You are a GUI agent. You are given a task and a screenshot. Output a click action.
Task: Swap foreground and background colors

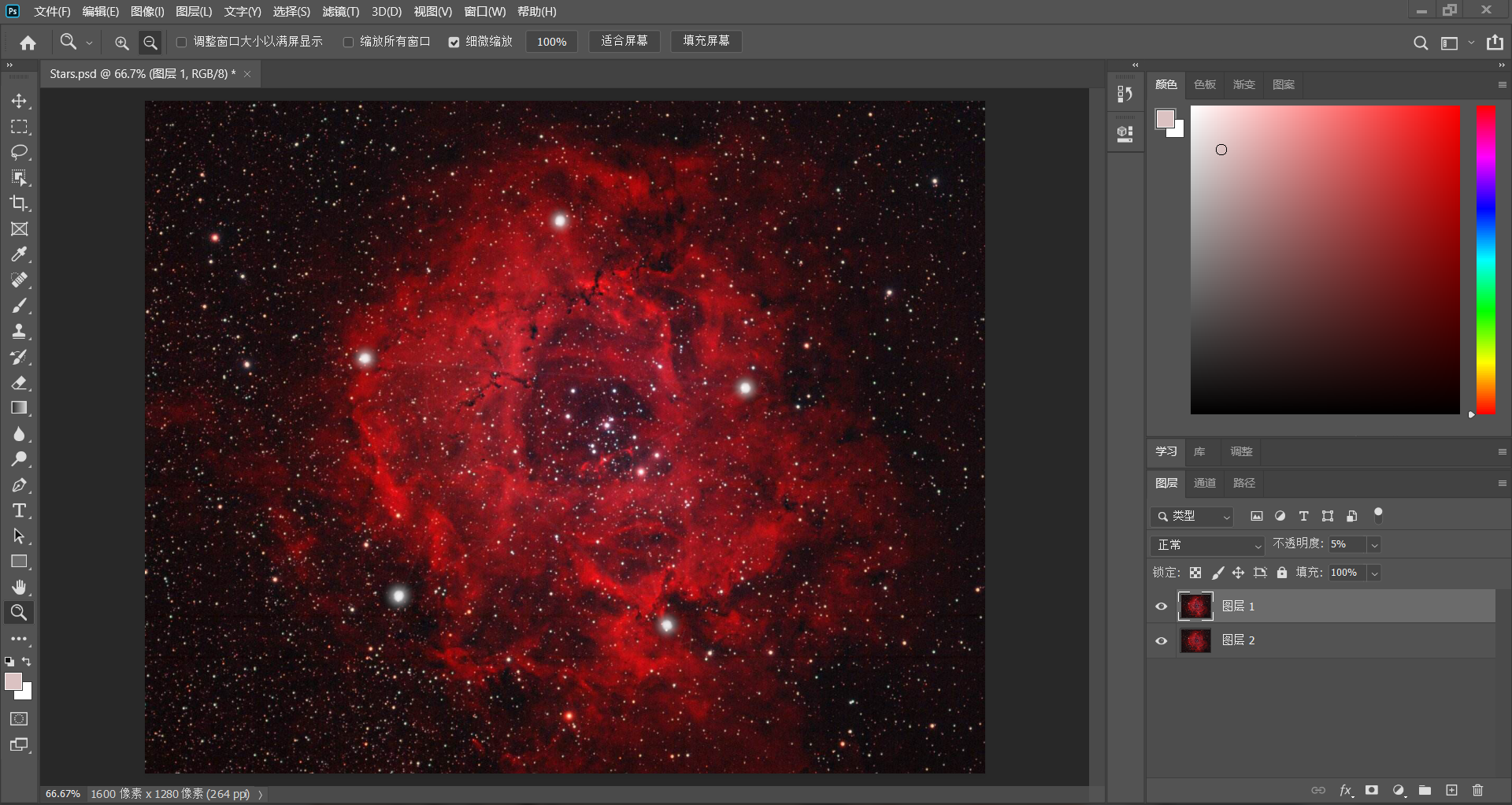pyautogui.click(x=27, y=662)
